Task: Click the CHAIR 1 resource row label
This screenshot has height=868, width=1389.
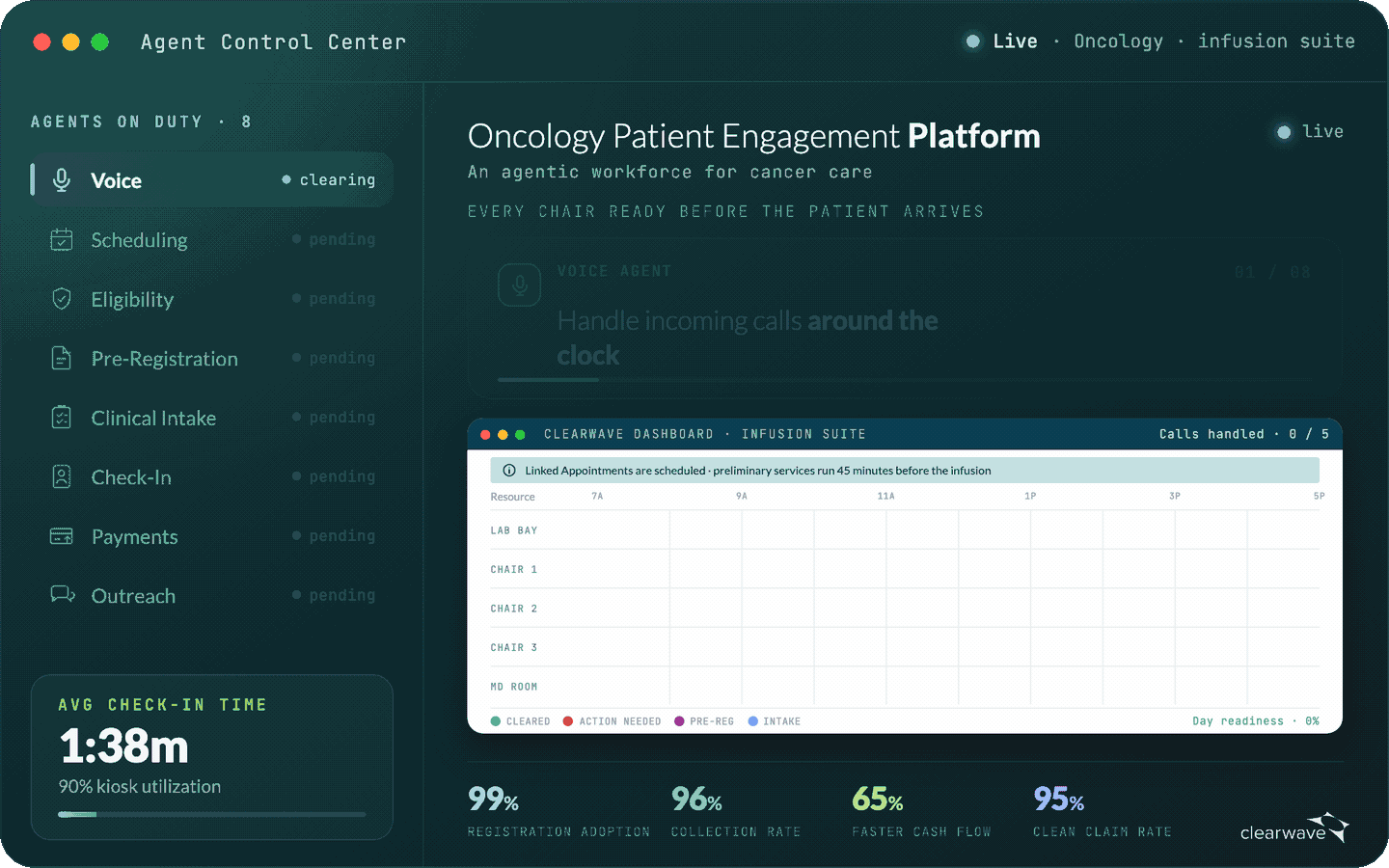Action: click(513, 570)
